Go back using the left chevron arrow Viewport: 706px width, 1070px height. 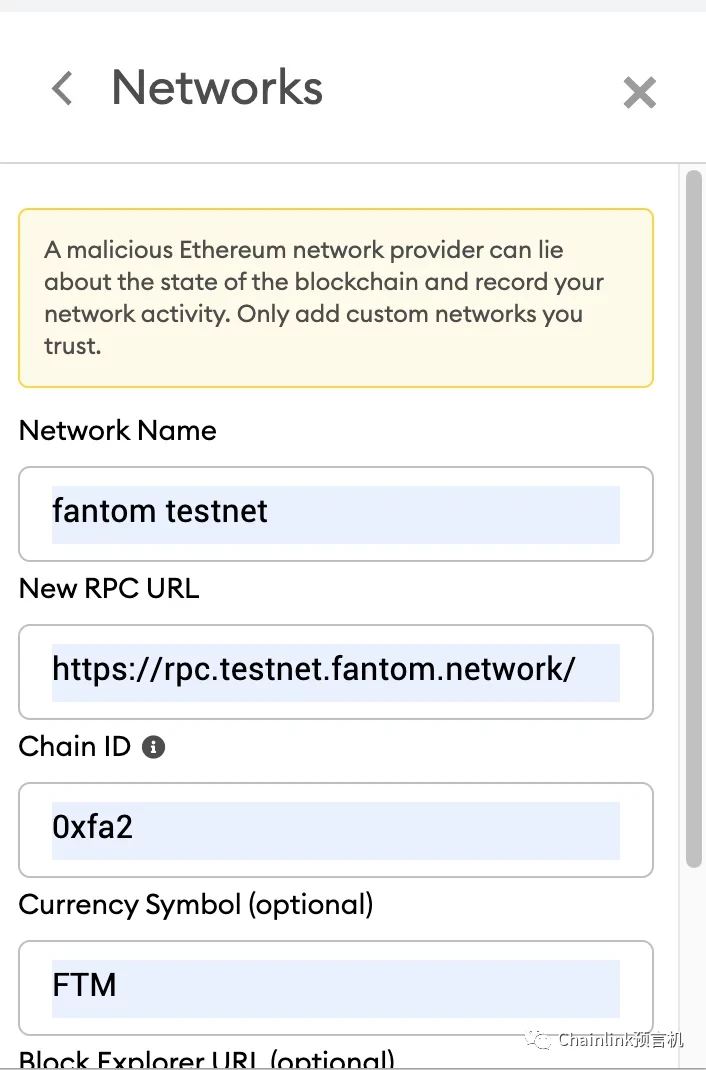tap(62, 88)
